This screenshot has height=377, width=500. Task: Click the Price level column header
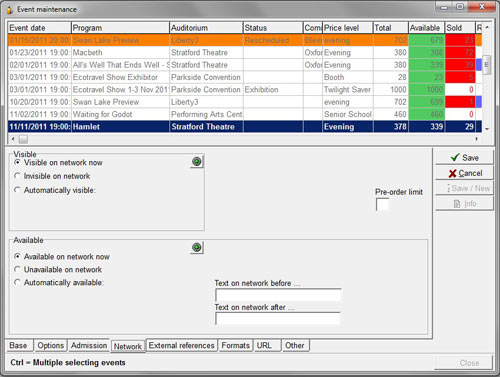pyautogui.click(x=348, y=28)
